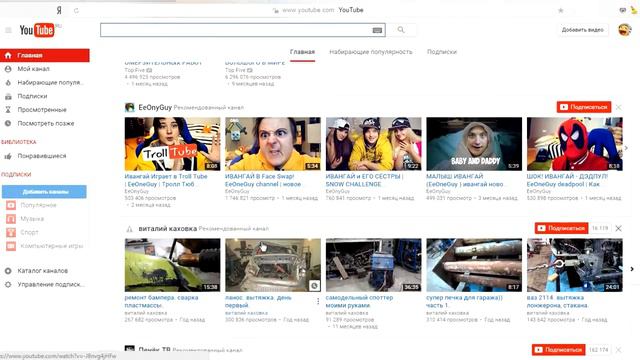Click the on-screen keyboard icon in search box
This screenshot has height=360, width=640.
pyautogui.click(x=377, y=30)
